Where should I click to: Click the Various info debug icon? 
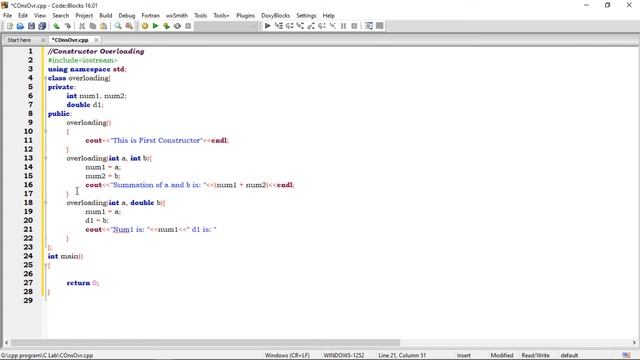pyautogui.click(x=380, y=26)
